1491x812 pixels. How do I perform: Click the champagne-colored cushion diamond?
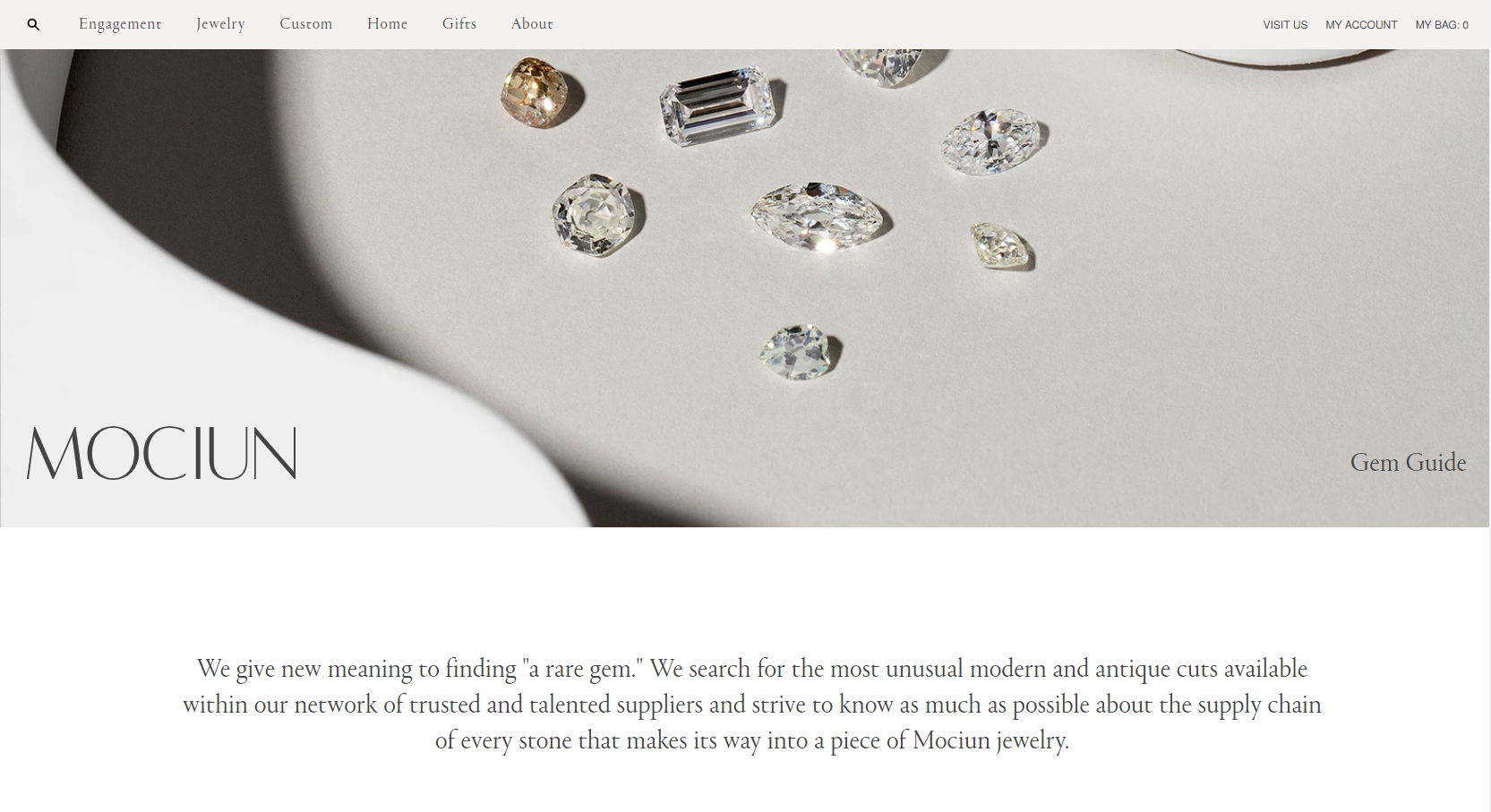tap(541, 93)
